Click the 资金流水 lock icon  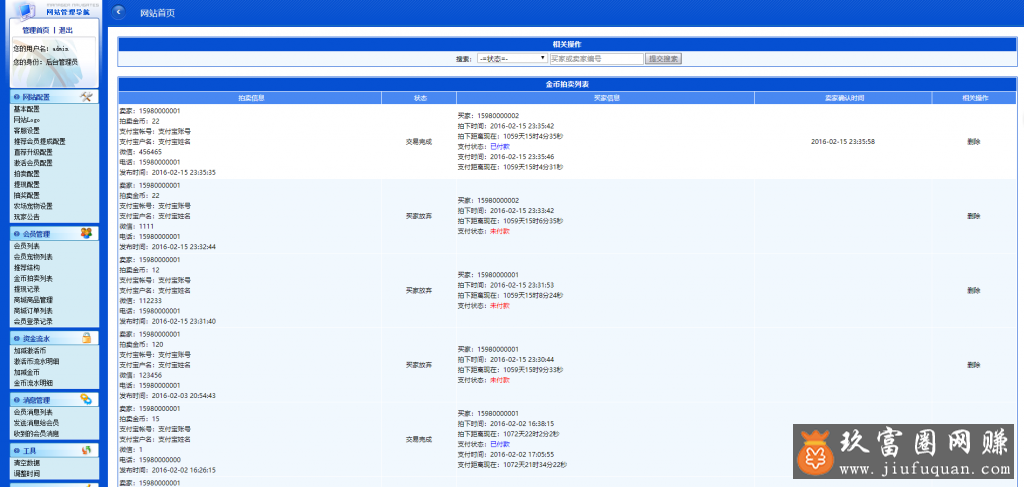point(86,339)
